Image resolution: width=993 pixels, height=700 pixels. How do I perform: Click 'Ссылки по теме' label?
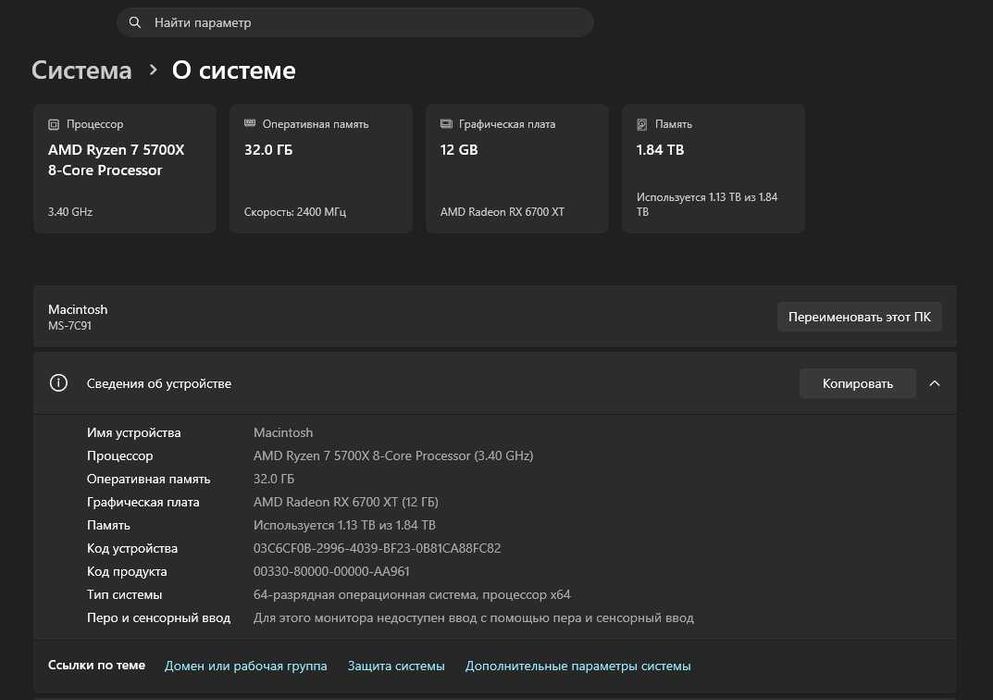pos(96,665)
